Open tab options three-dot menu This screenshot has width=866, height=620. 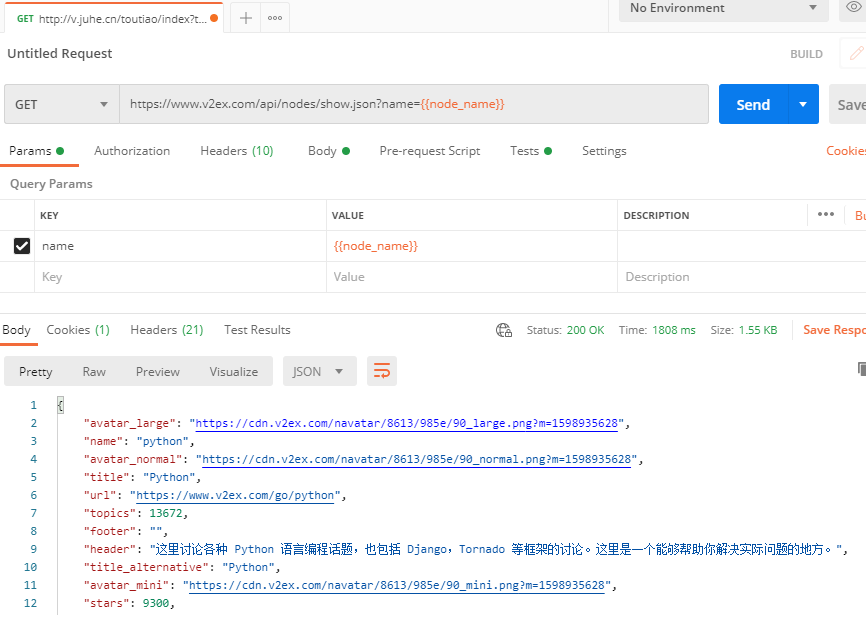[x=275, y=18]
